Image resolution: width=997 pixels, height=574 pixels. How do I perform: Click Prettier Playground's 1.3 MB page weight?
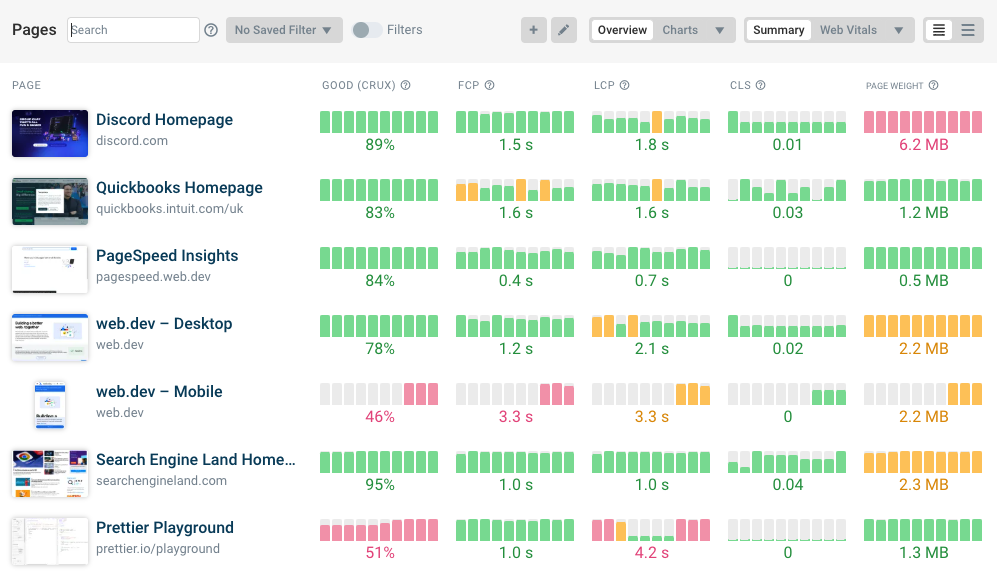coord(923,553)
